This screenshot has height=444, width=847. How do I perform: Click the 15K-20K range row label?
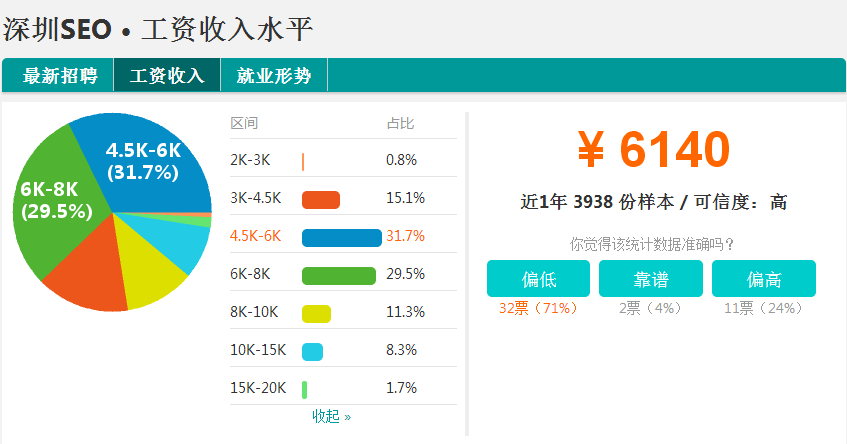tap(258, 388)
